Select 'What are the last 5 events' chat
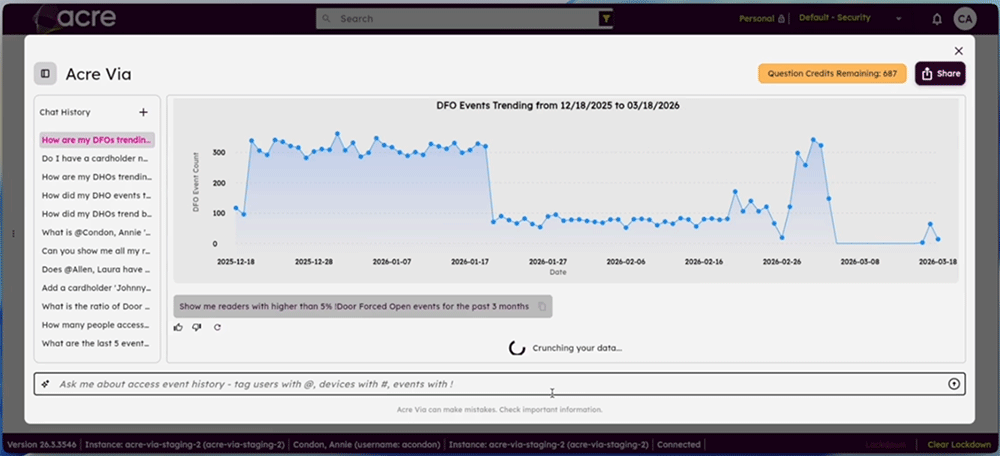 [x=97, y=343]
